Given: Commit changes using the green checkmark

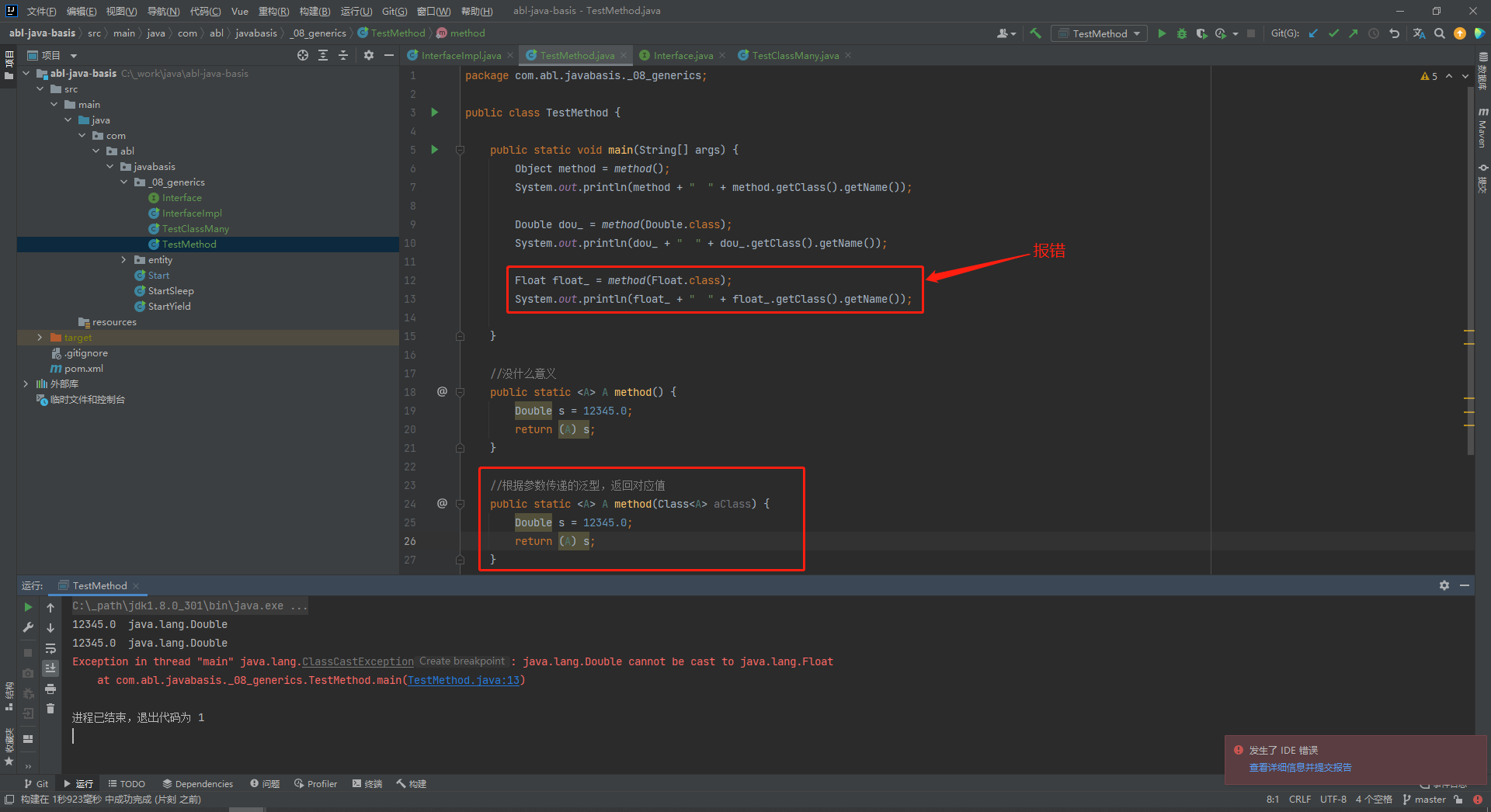Looking at the screenshot, I should [x=1334, y=33].
